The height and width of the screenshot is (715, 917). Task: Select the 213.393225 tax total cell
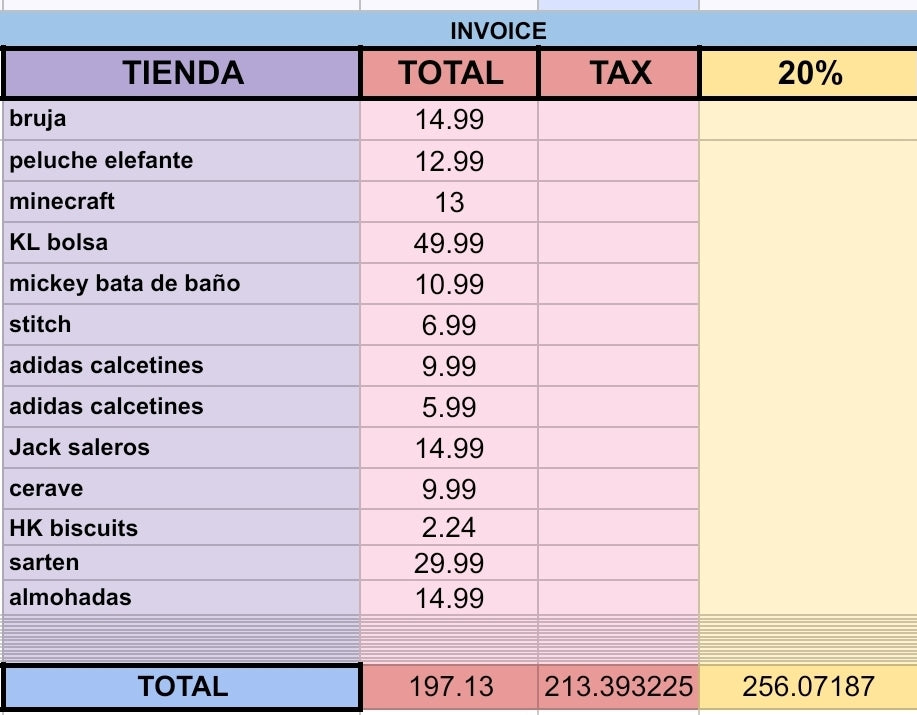(x=619, y=687)
